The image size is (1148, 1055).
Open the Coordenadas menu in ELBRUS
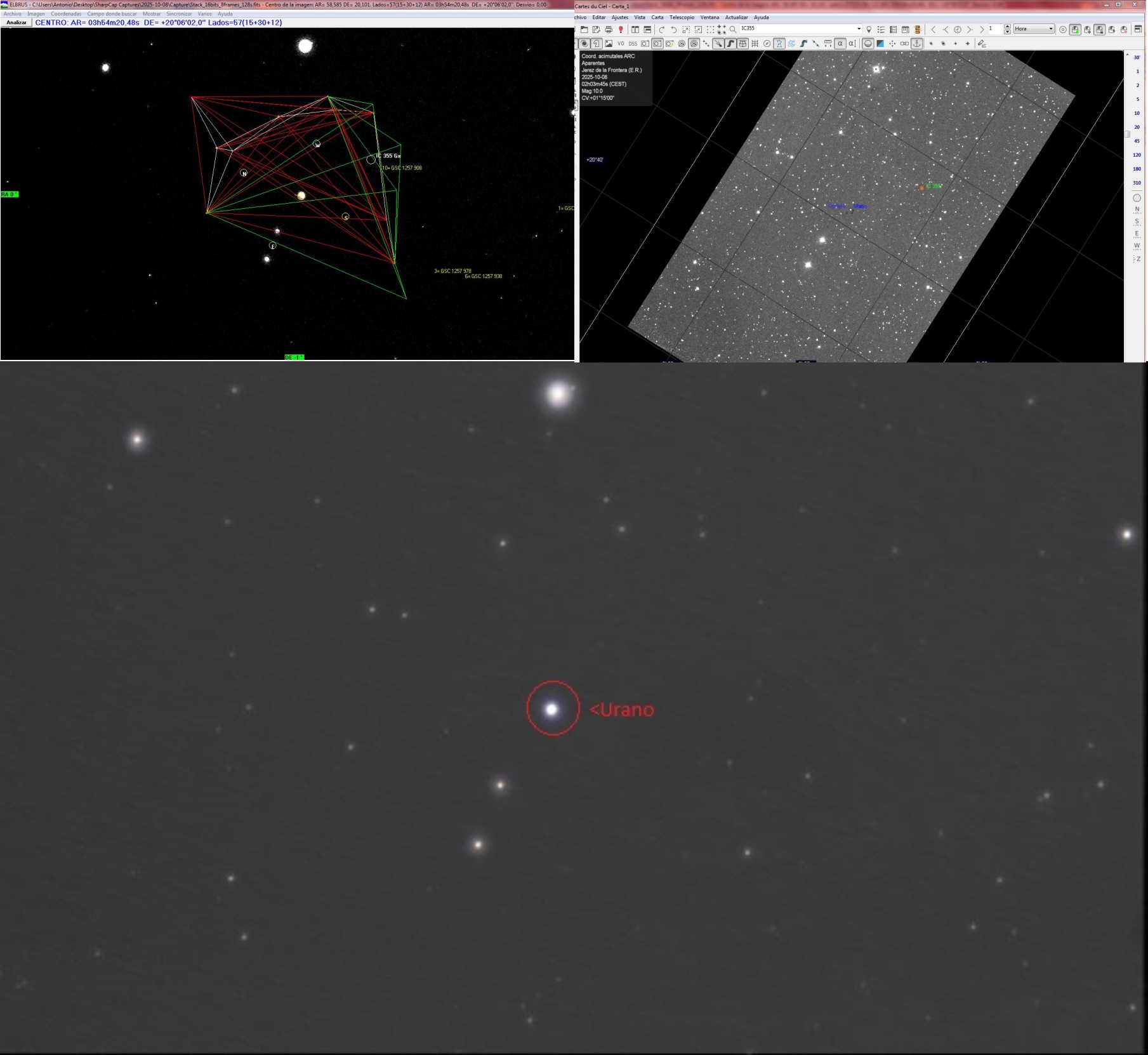coord(66,14)
